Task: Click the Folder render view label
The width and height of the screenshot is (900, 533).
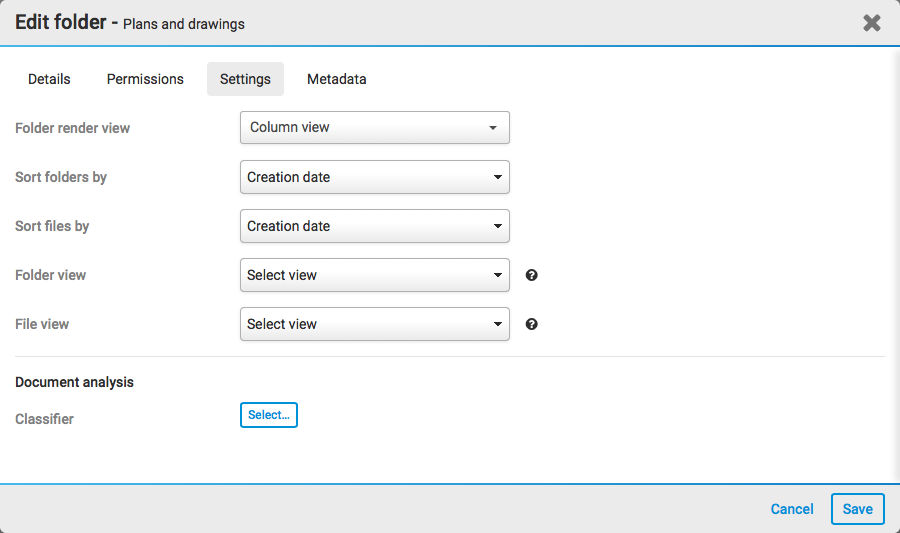Action: point(72,128)
